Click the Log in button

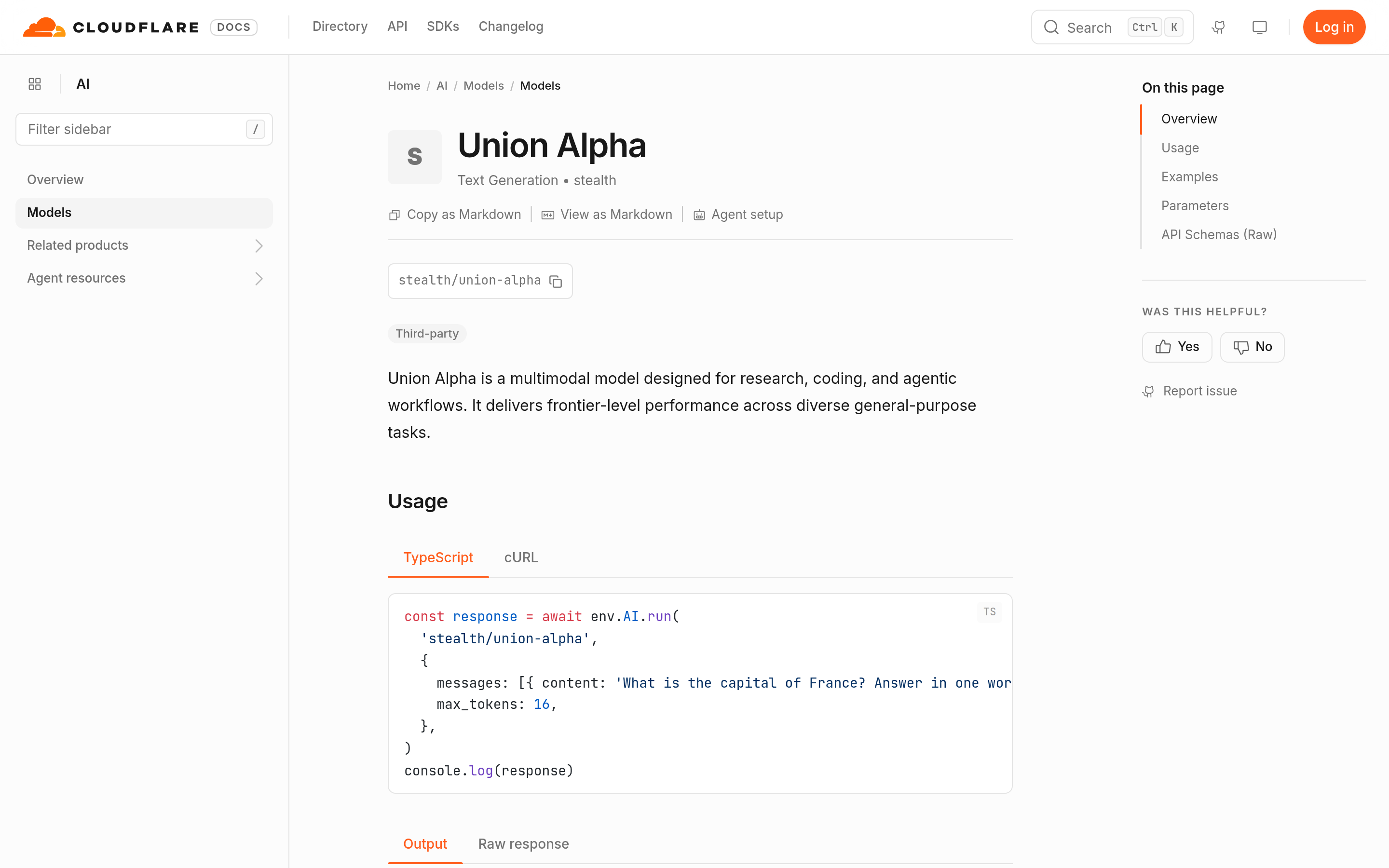[1334, 27]
